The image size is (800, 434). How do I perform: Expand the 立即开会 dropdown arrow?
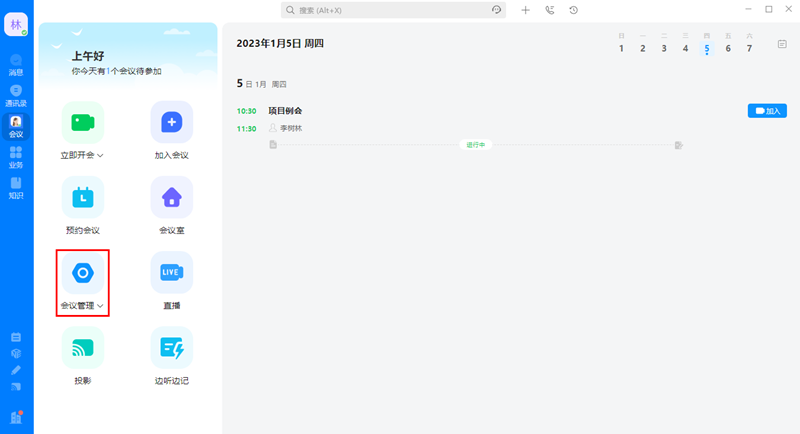point(101,156)
